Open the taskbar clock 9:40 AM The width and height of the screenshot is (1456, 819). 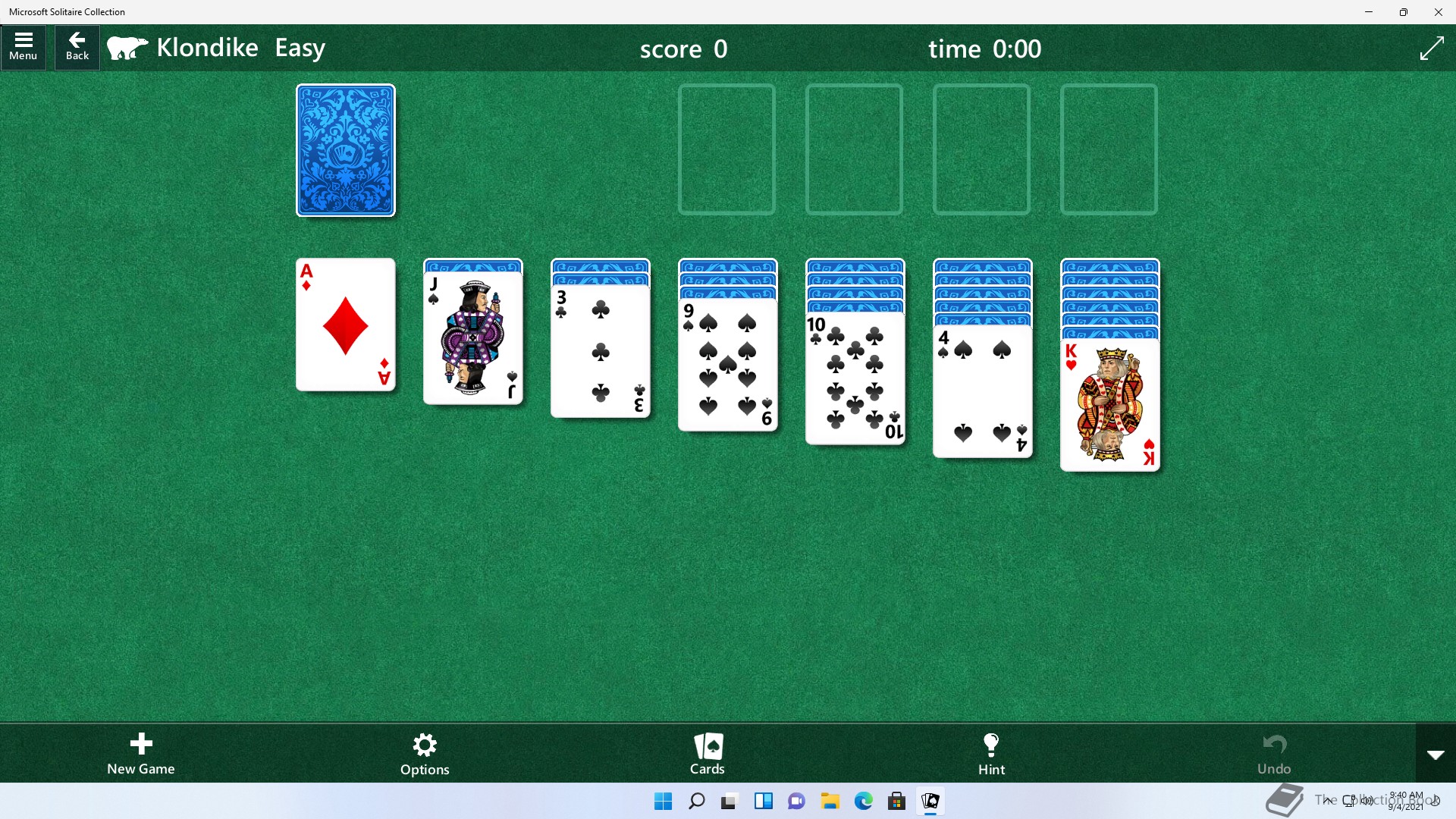(1405, 801)
